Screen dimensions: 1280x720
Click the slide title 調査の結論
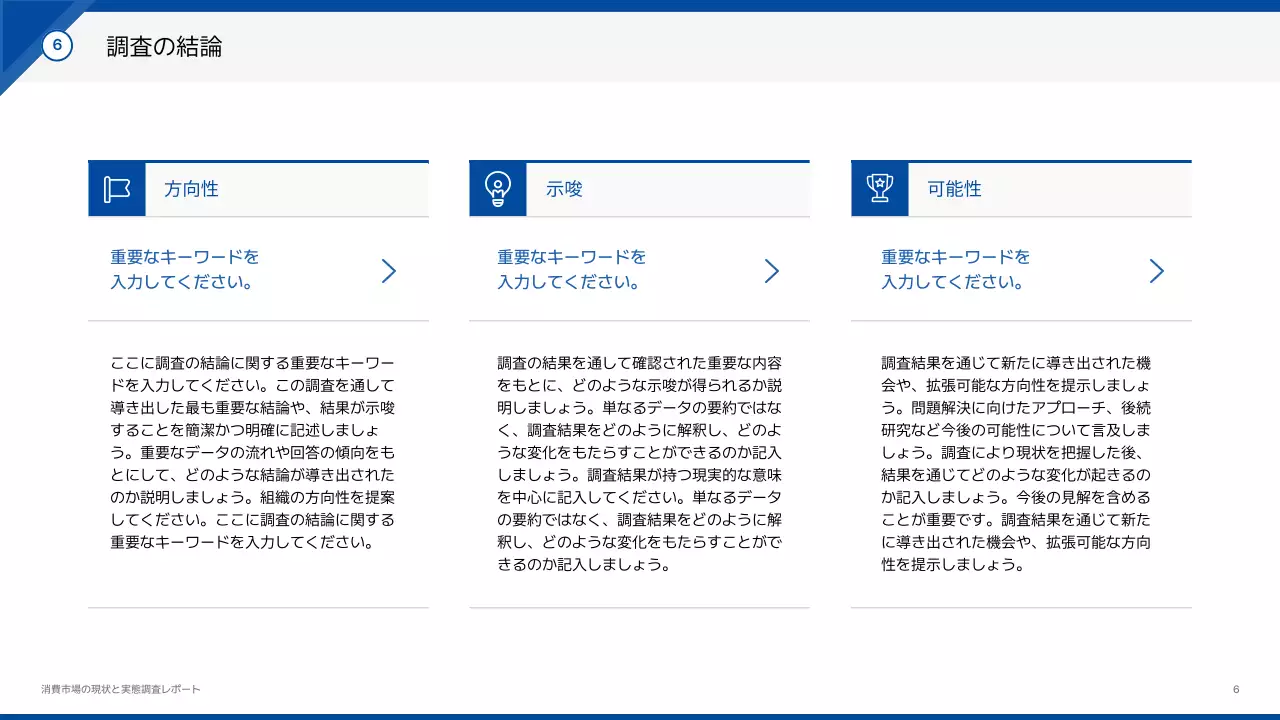pos(164,46)
